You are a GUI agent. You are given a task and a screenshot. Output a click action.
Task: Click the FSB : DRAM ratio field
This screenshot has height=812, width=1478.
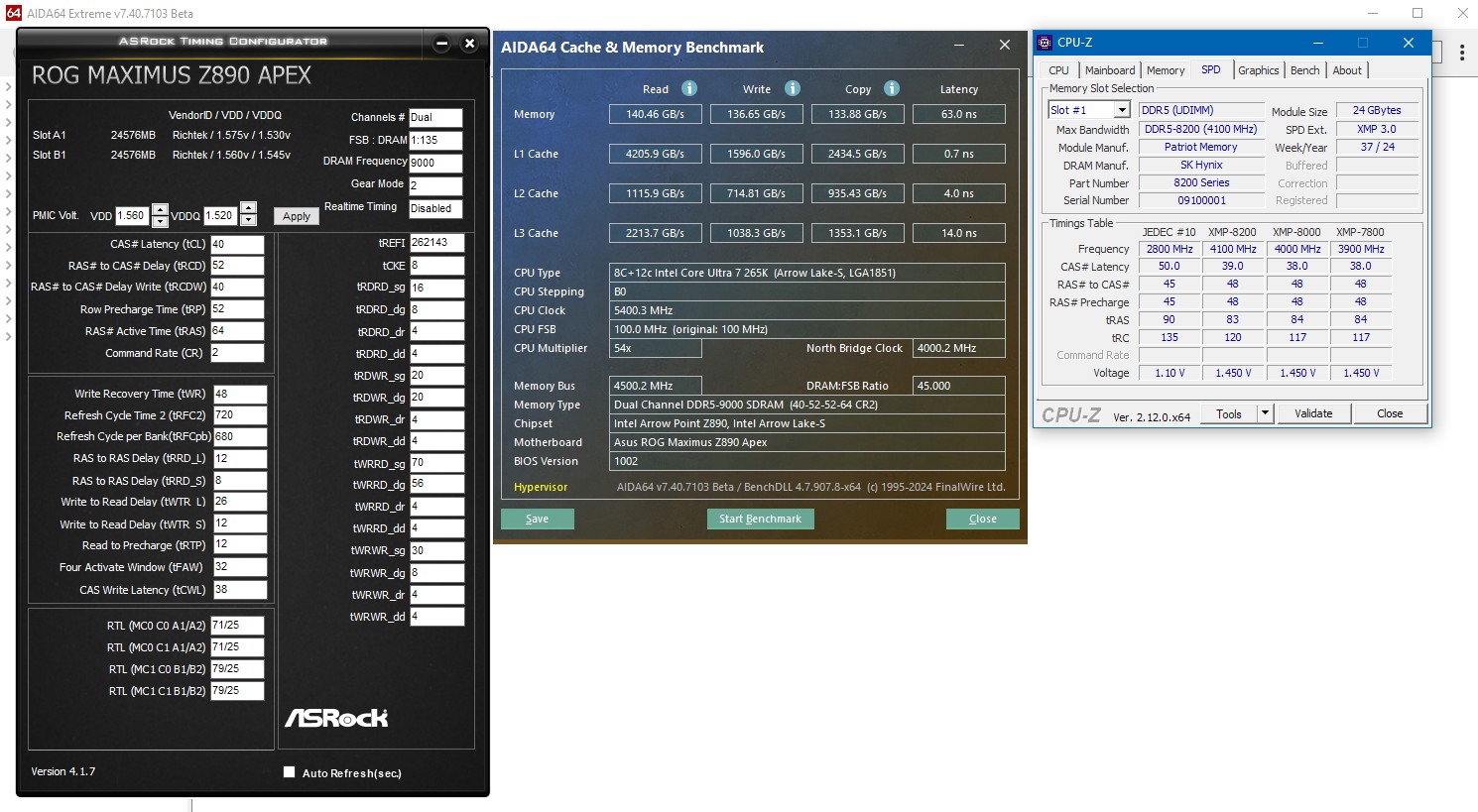coord(435,141)
